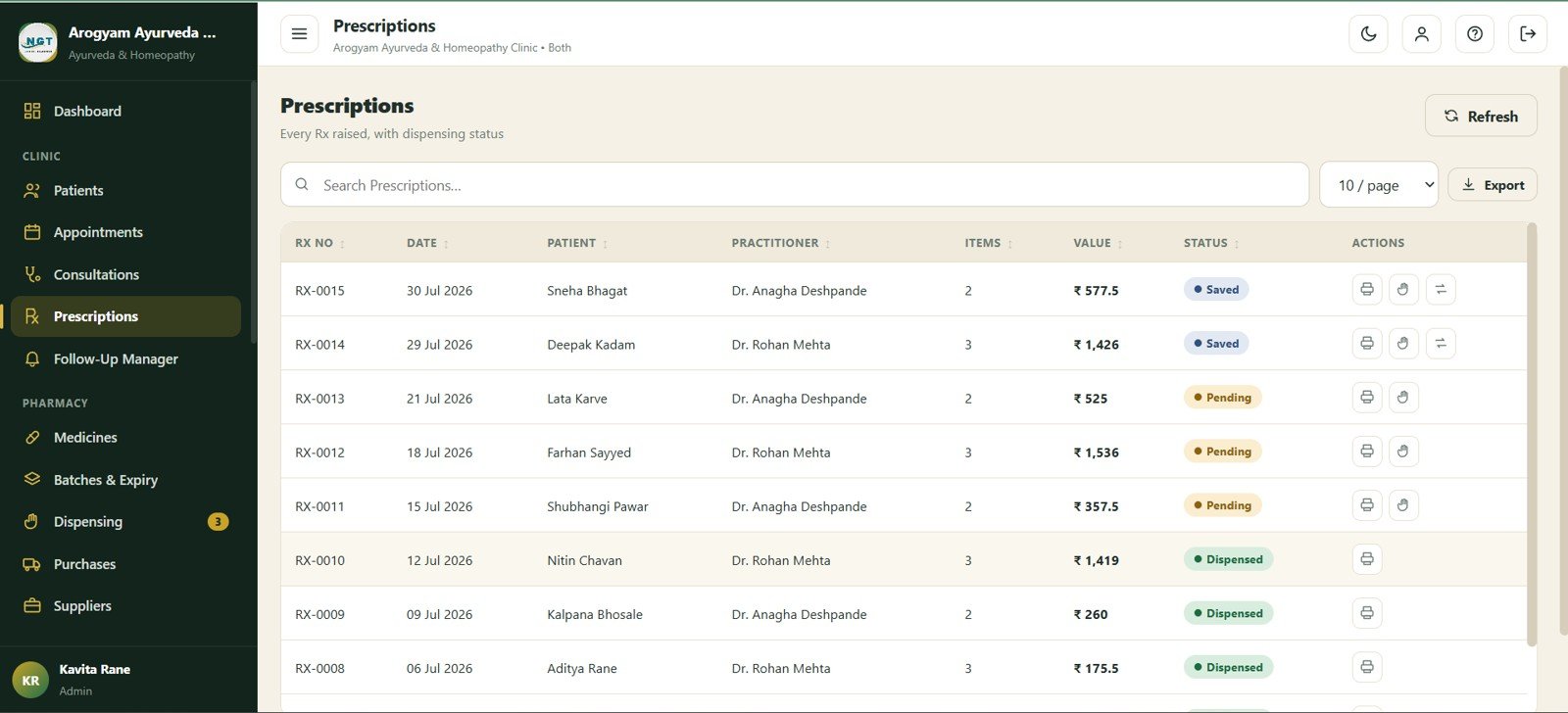Dispense prescription RX-0012 hand icon
Screen dimensions: 1568x713
[1403, 451]
